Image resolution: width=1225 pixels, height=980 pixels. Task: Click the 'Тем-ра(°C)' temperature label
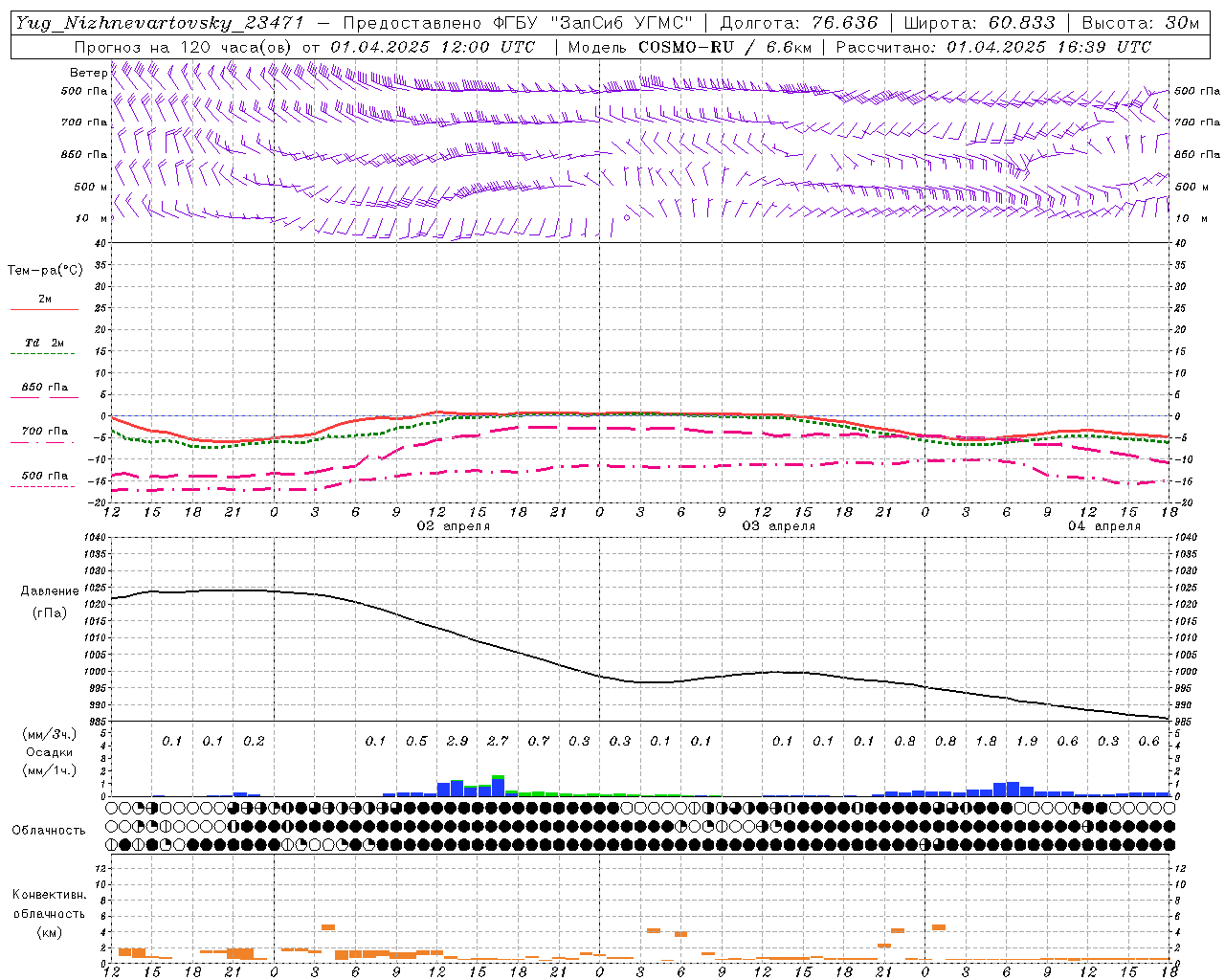pos(45,271)
